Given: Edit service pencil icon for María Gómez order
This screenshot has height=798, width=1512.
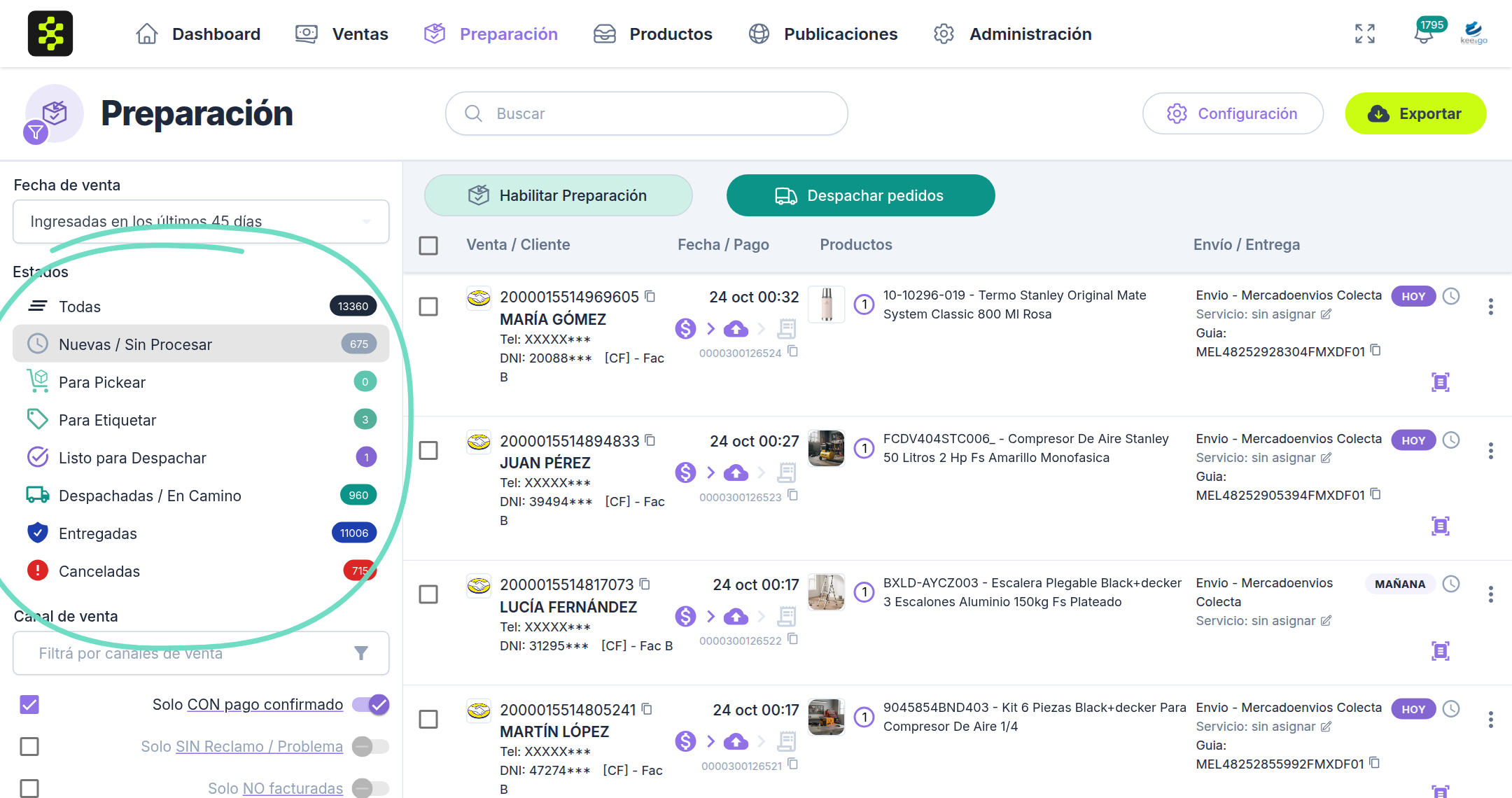Looking at the screenshot, I should pos(1326,314).
